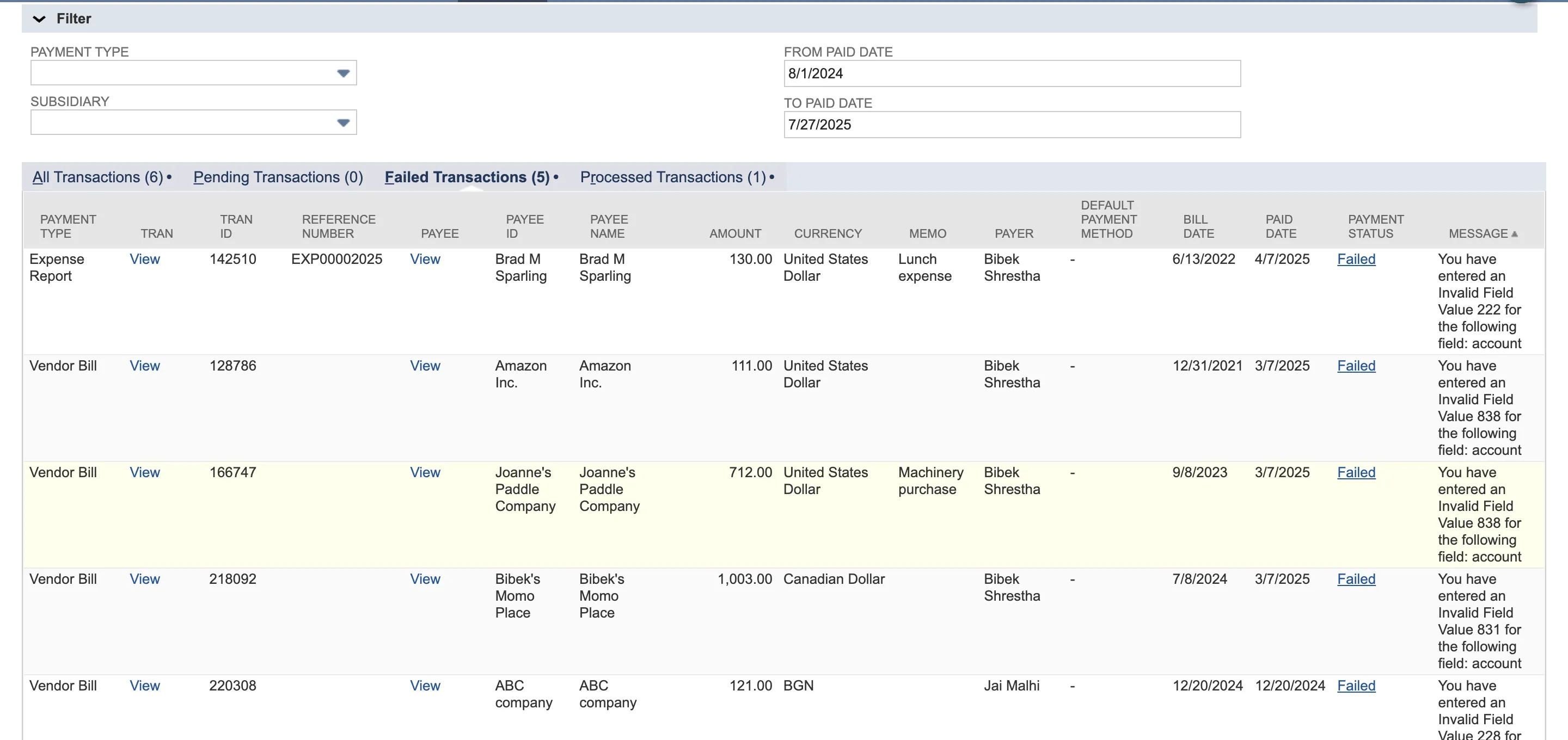The image size is (1568, 740).
Task: View payee for Amazon Inc. row
Action: [425, 366]
